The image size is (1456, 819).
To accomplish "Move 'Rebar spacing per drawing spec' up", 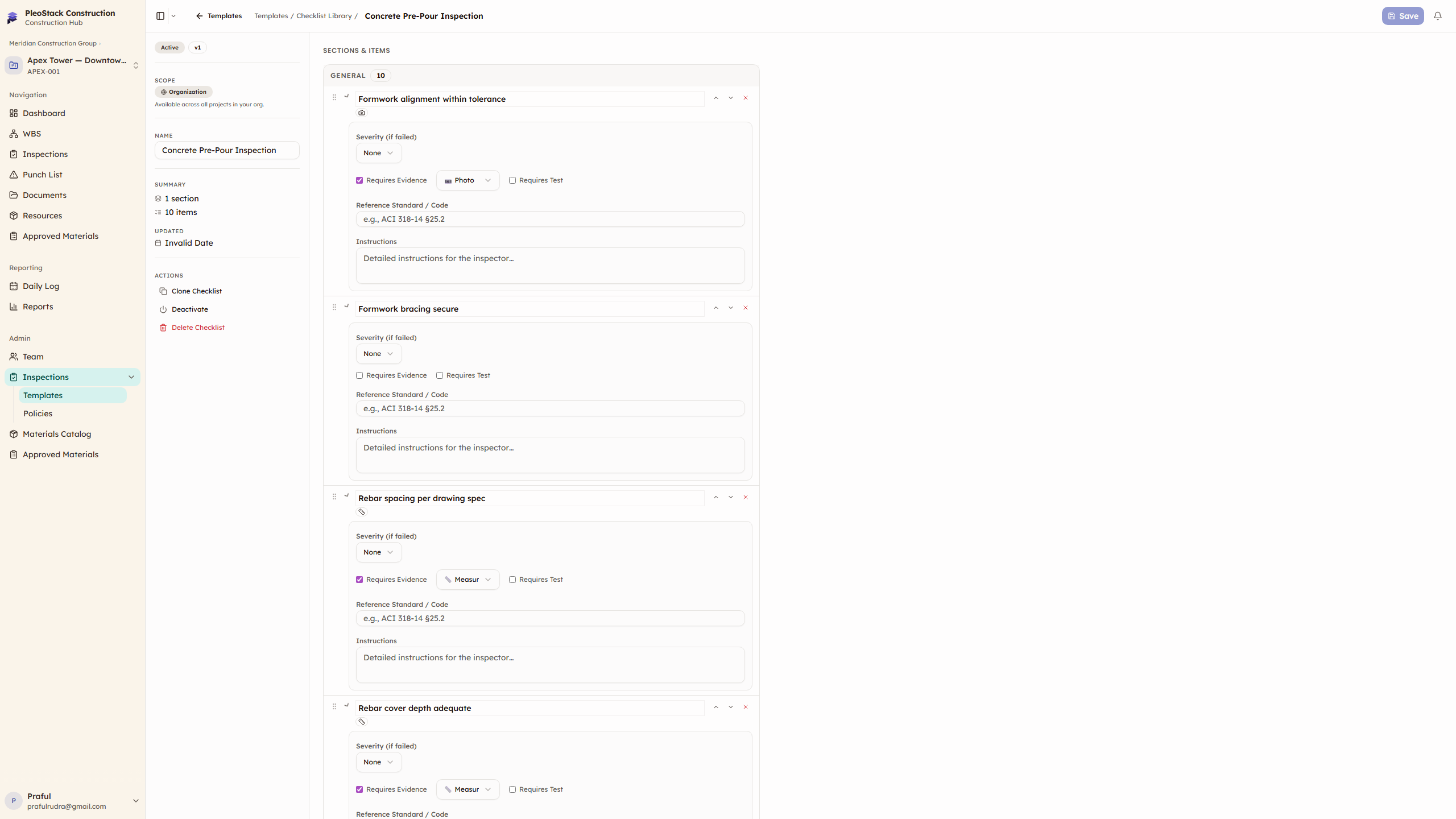I will click(x=716, y=497).
